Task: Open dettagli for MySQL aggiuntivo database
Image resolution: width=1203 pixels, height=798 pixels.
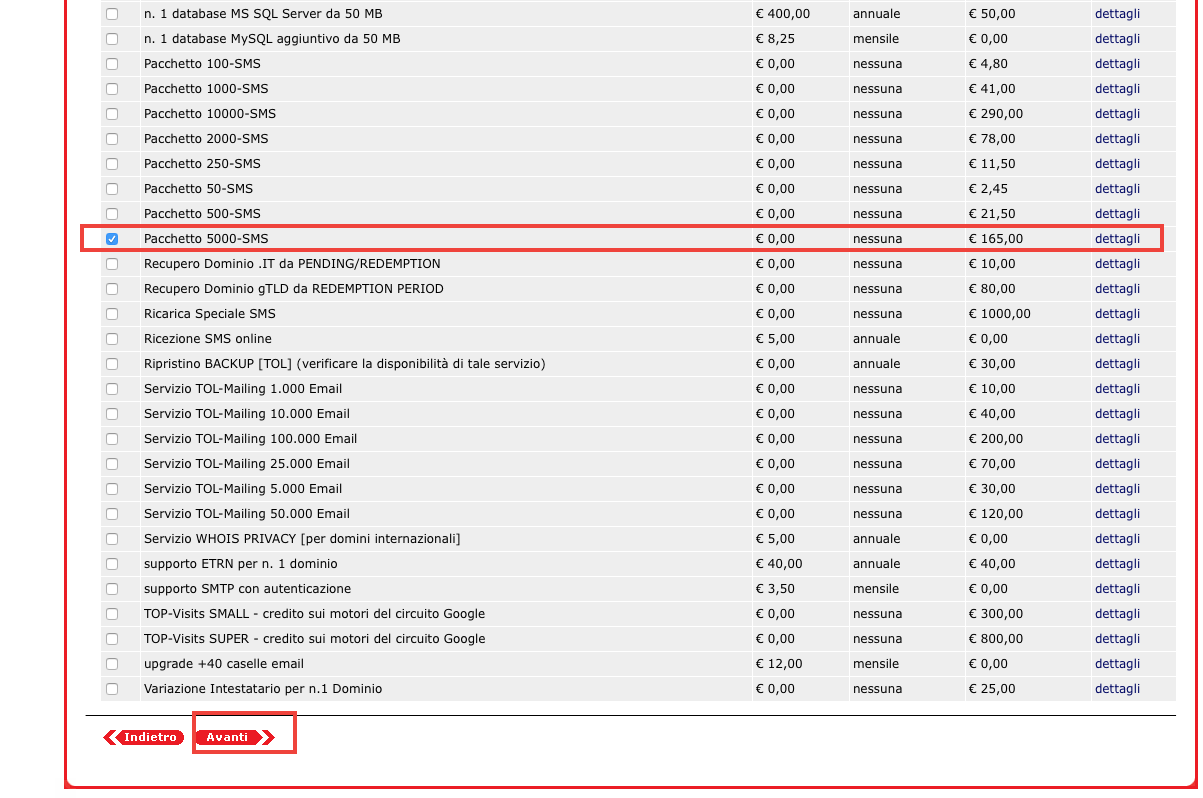Action: point(1117,39)
